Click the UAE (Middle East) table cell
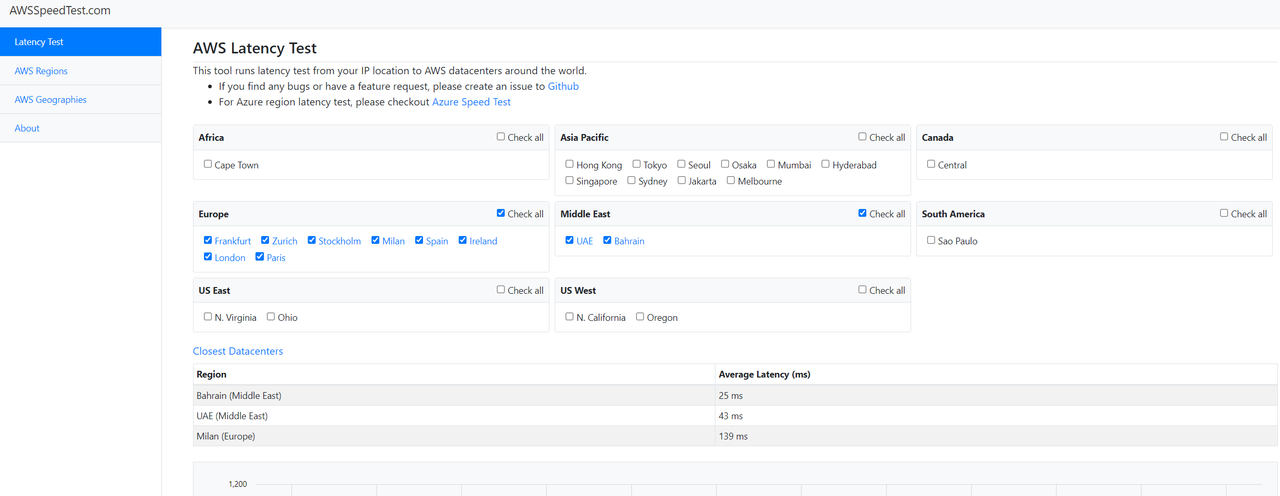1280x496 pixels. (454, 416)
